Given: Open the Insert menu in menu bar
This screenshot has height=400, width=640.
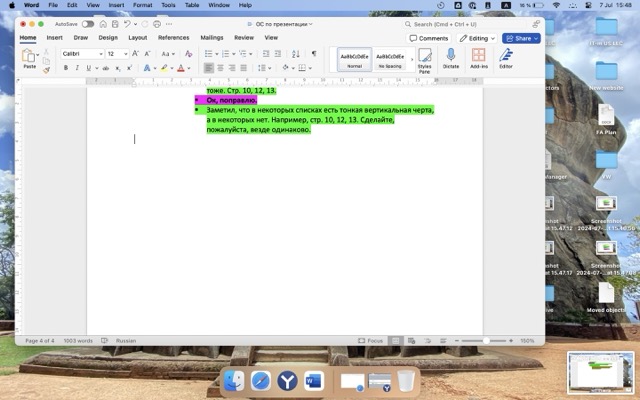Looking at the screenshot, I should point(116,5).
